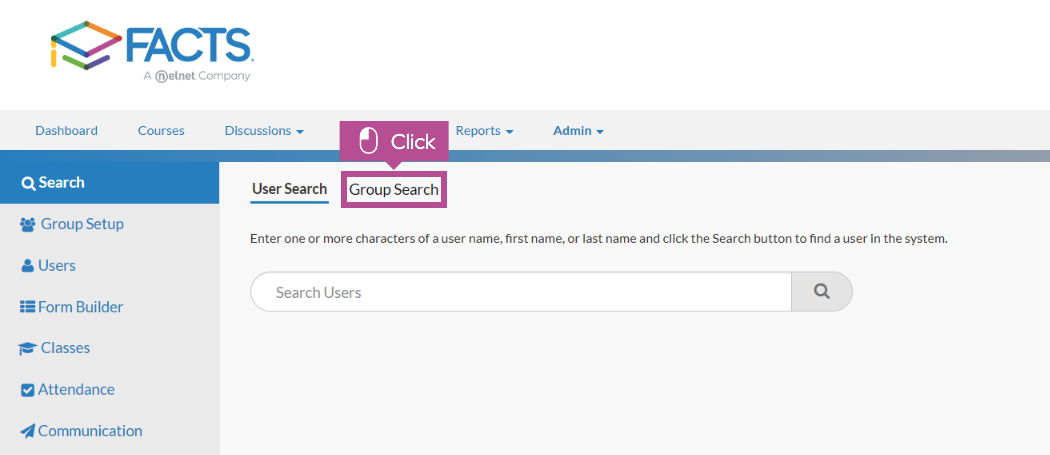The width and height of the screenshot is (1050, 455).
Task: Click the Classes graduation cap icon
Action: 27,348
